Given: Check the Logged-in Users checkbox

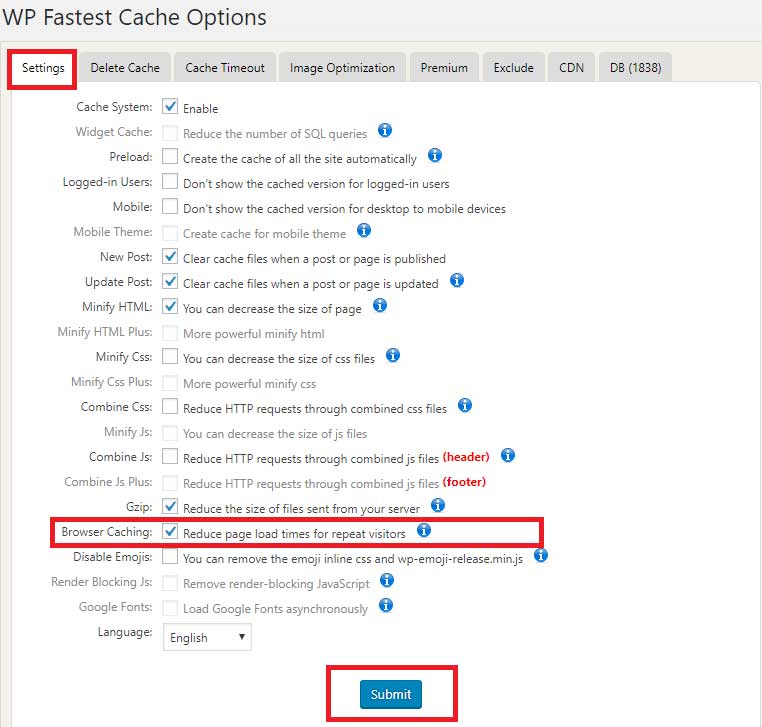Looking at the screenshot, I should coord(170,182).
